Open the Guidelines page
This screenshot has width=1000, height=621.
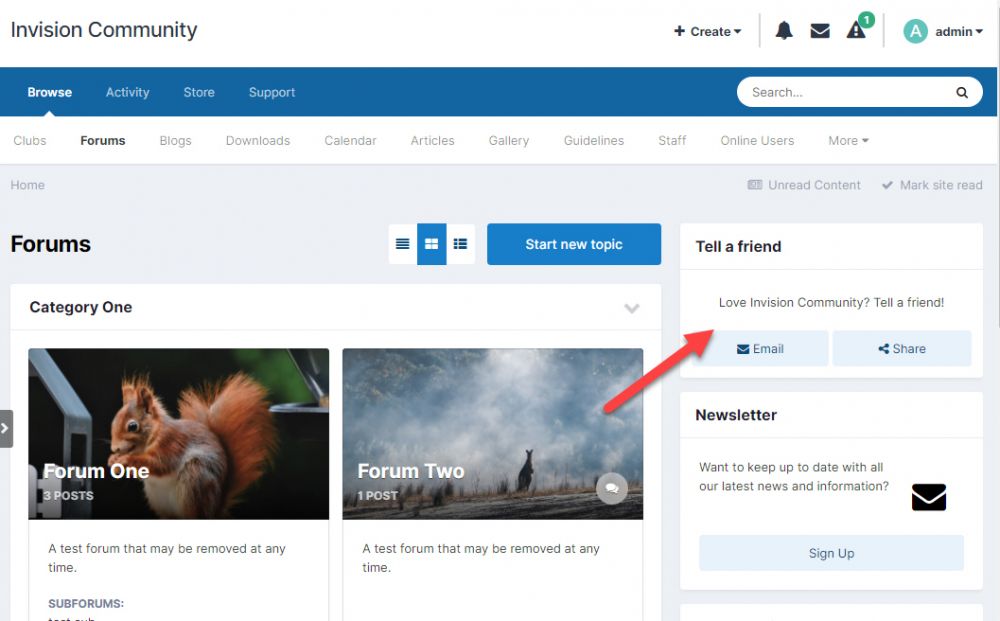(594, 140)
